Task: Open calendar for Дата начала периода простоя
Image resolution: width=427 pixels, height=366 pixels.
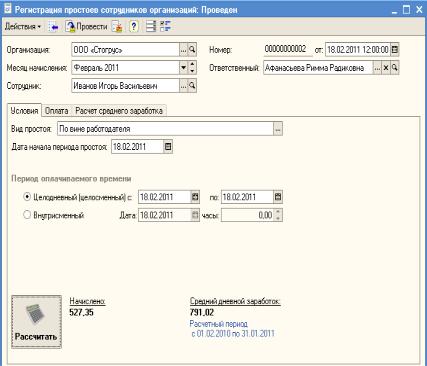Action: click(x=168, y=147)
